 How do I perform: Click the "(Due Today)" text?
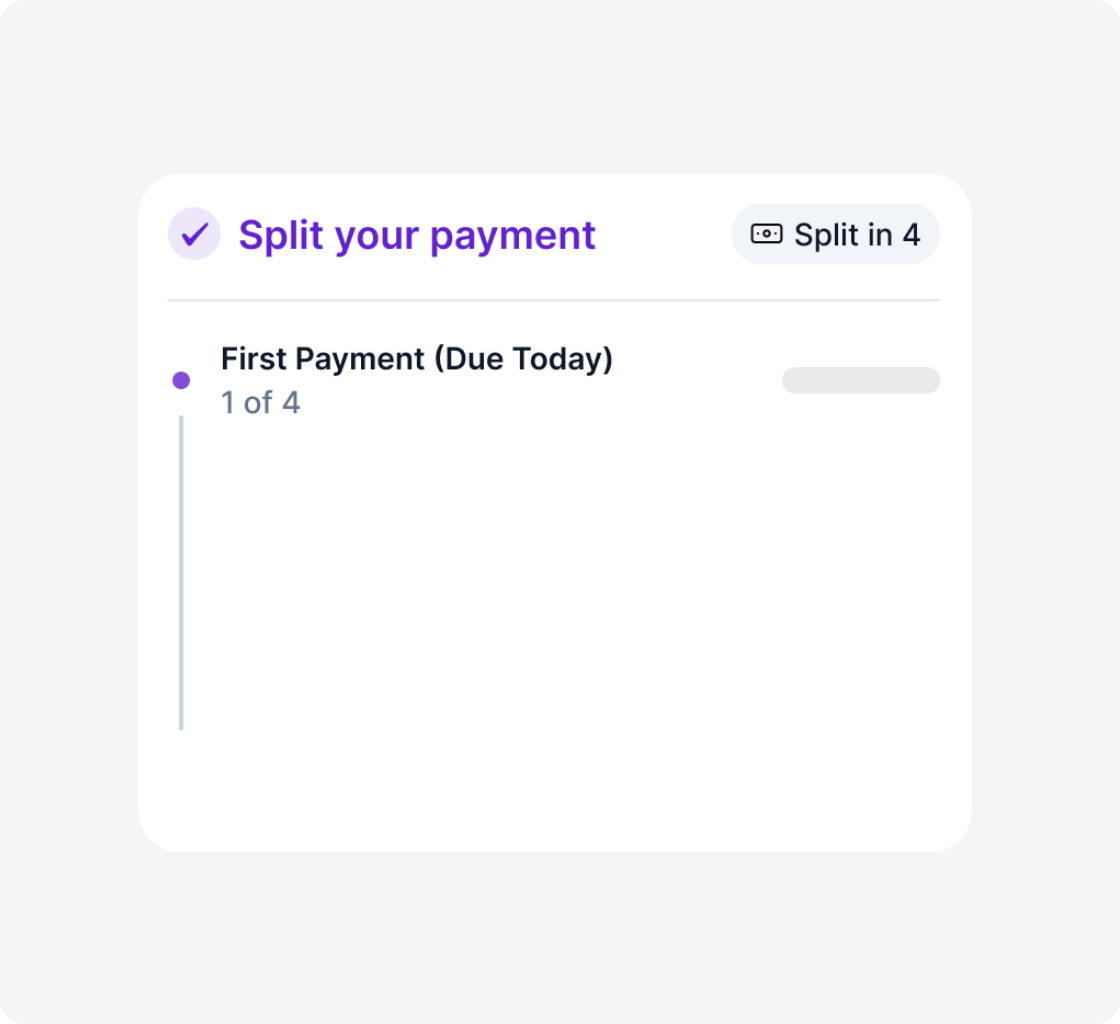pyautogui.click(x=523, y=358)
